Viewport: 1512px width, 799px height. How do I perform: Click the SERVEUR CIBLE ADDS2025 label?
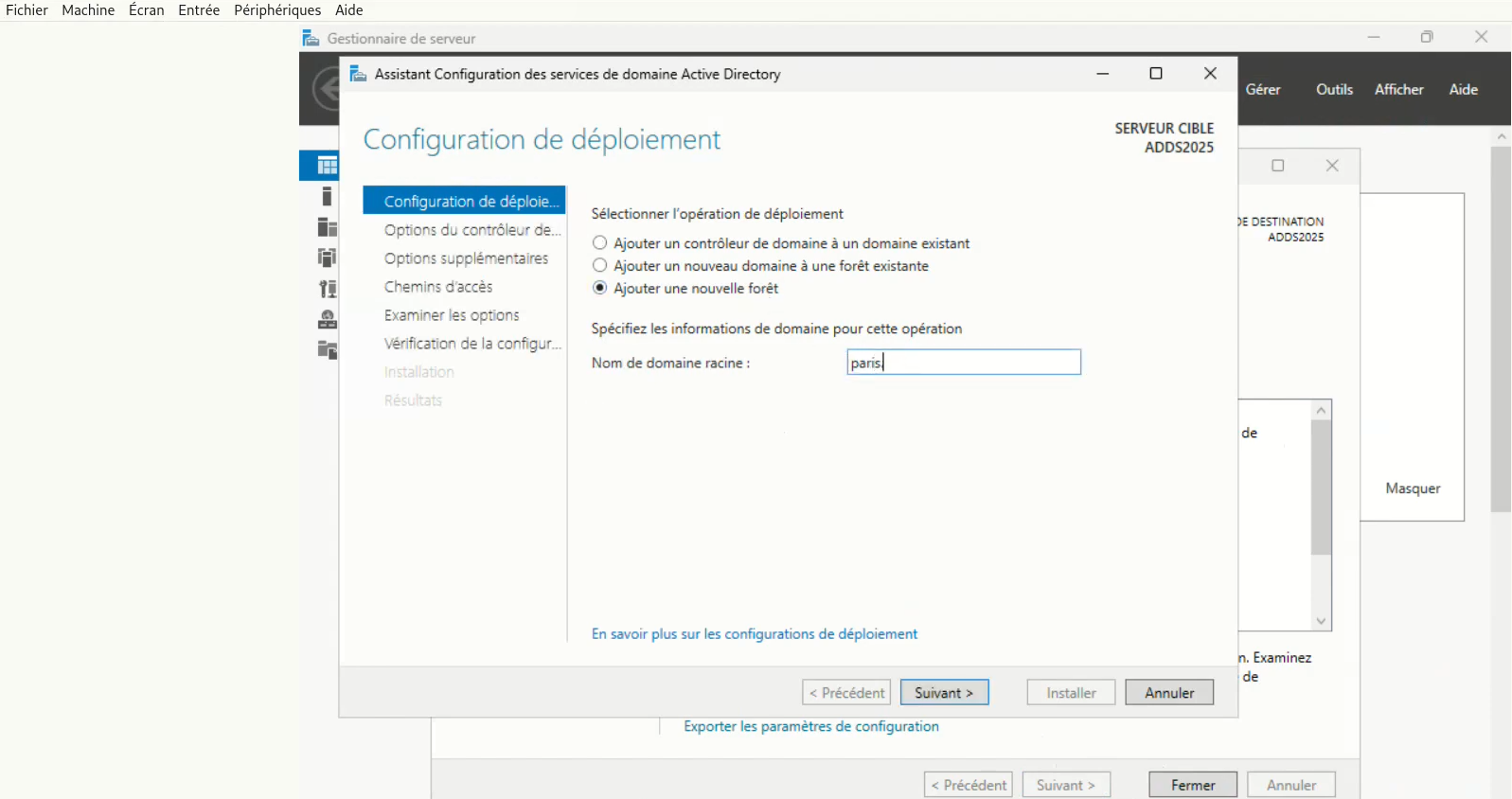click(1164, 137)
